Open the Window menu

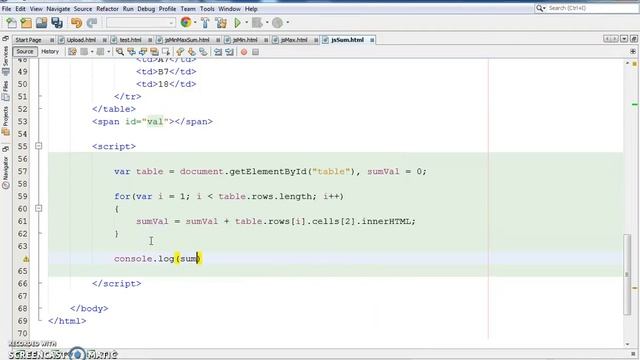pos(229,9)
